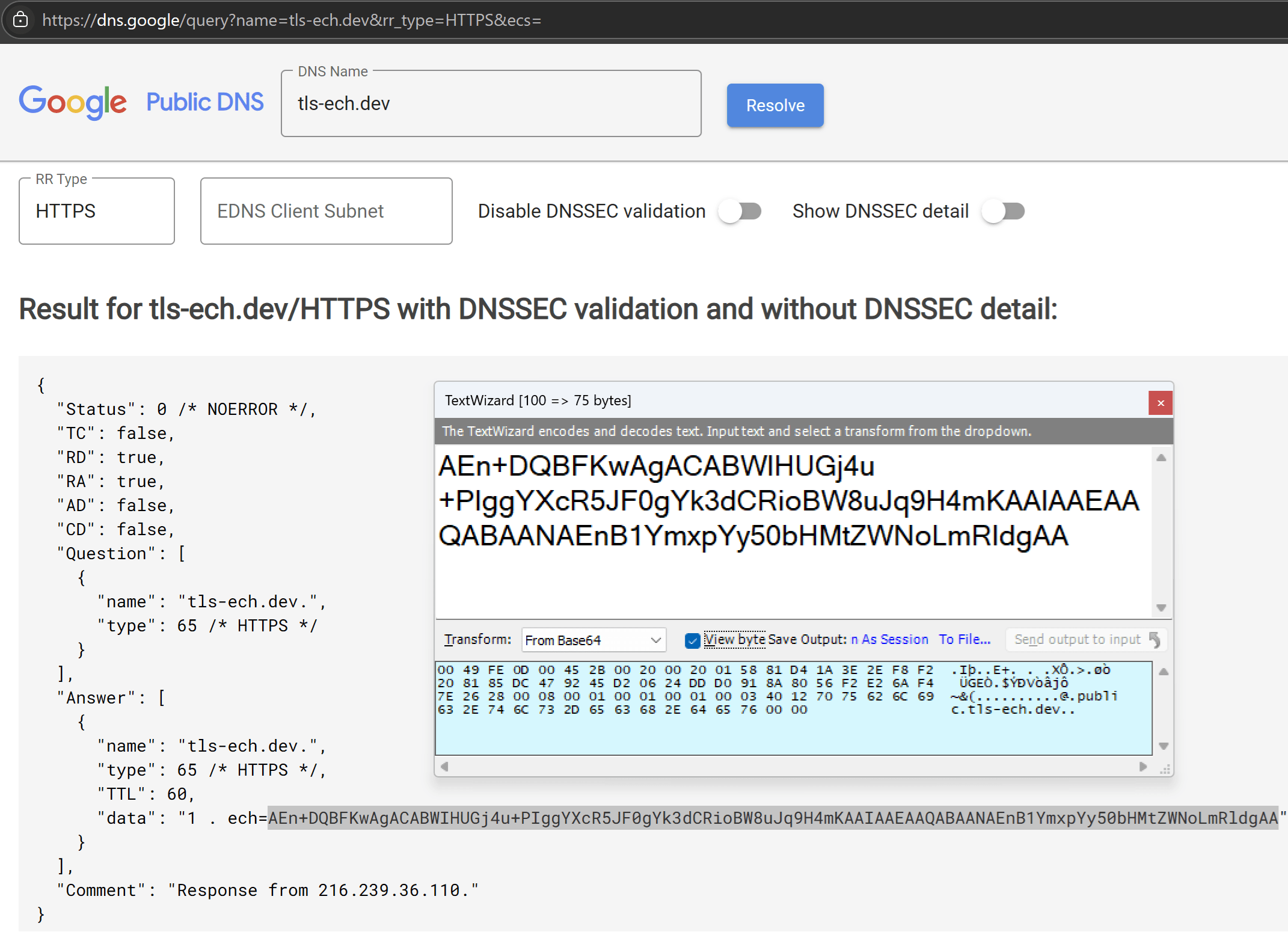Click the "AD": false line

tap(116, 506)
